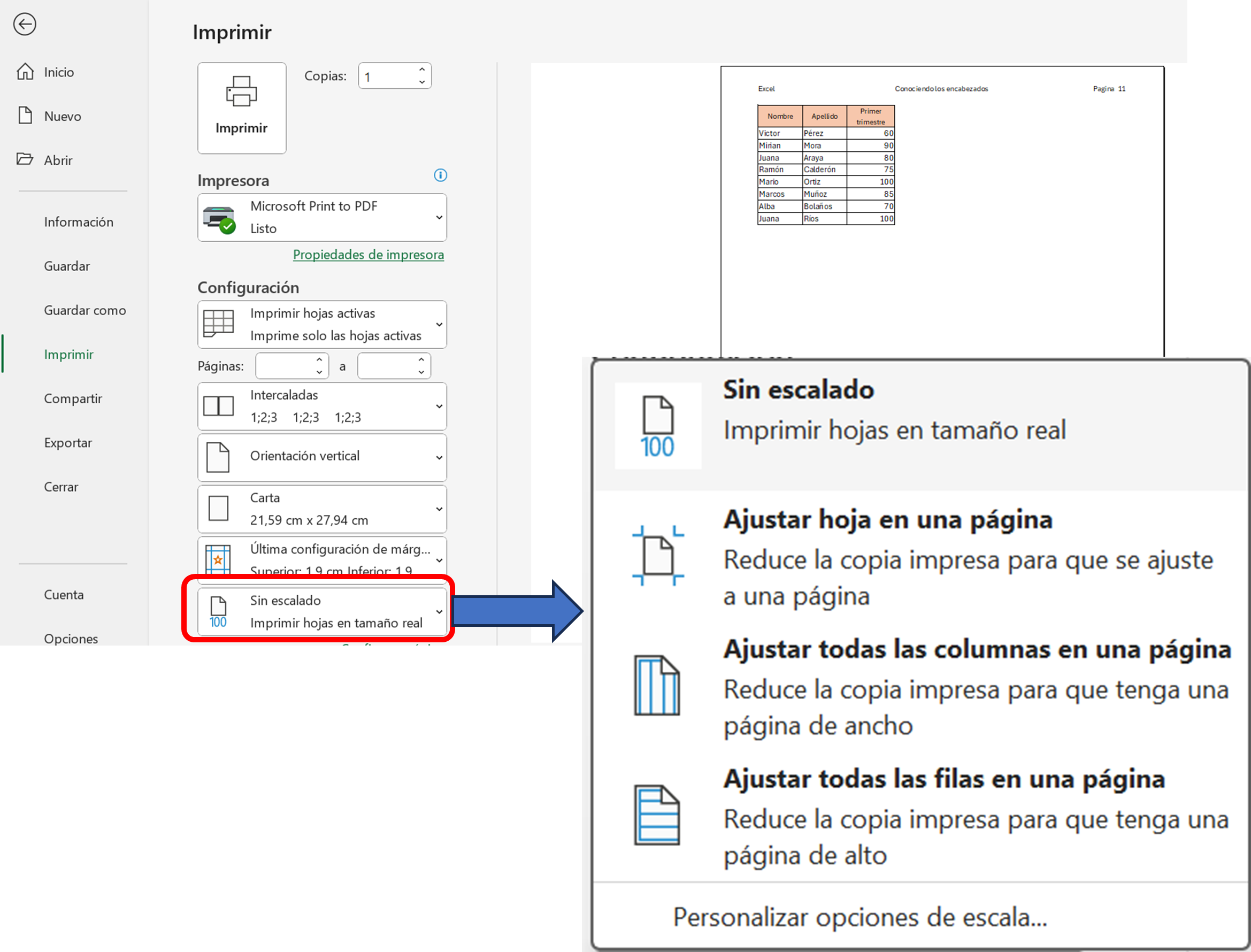
Task: Click the Abrir folder icon
Action: (25, 159)
